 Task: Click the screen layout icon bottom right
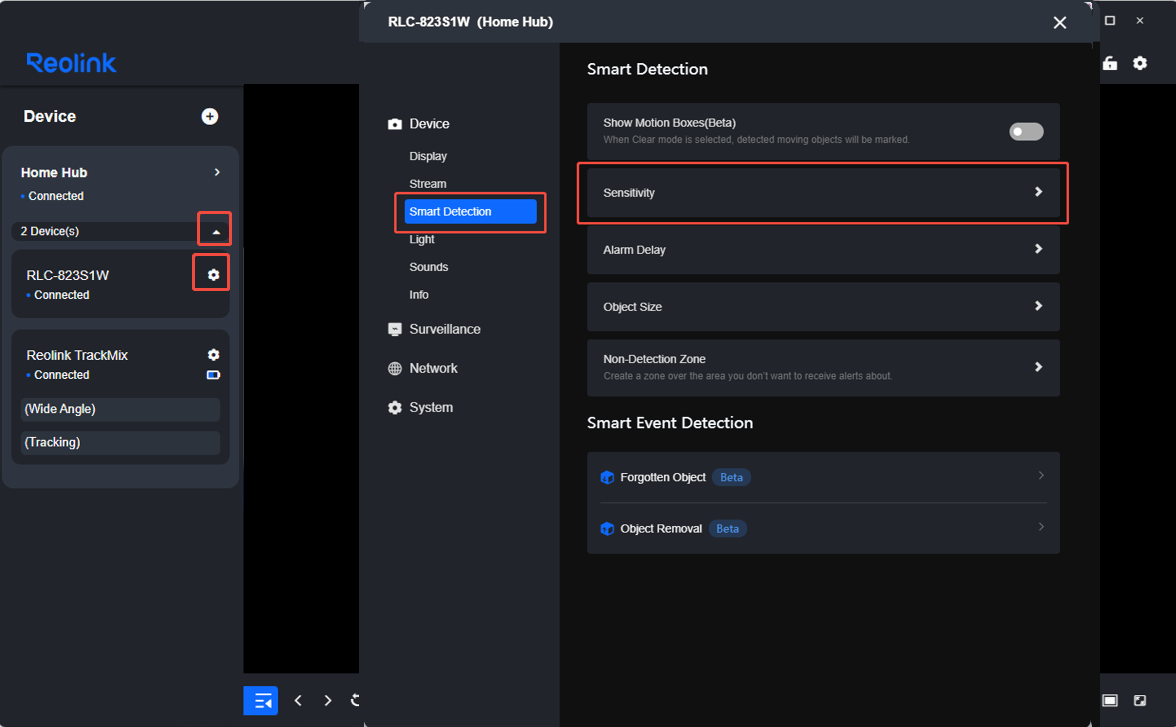pos(1110,700)
